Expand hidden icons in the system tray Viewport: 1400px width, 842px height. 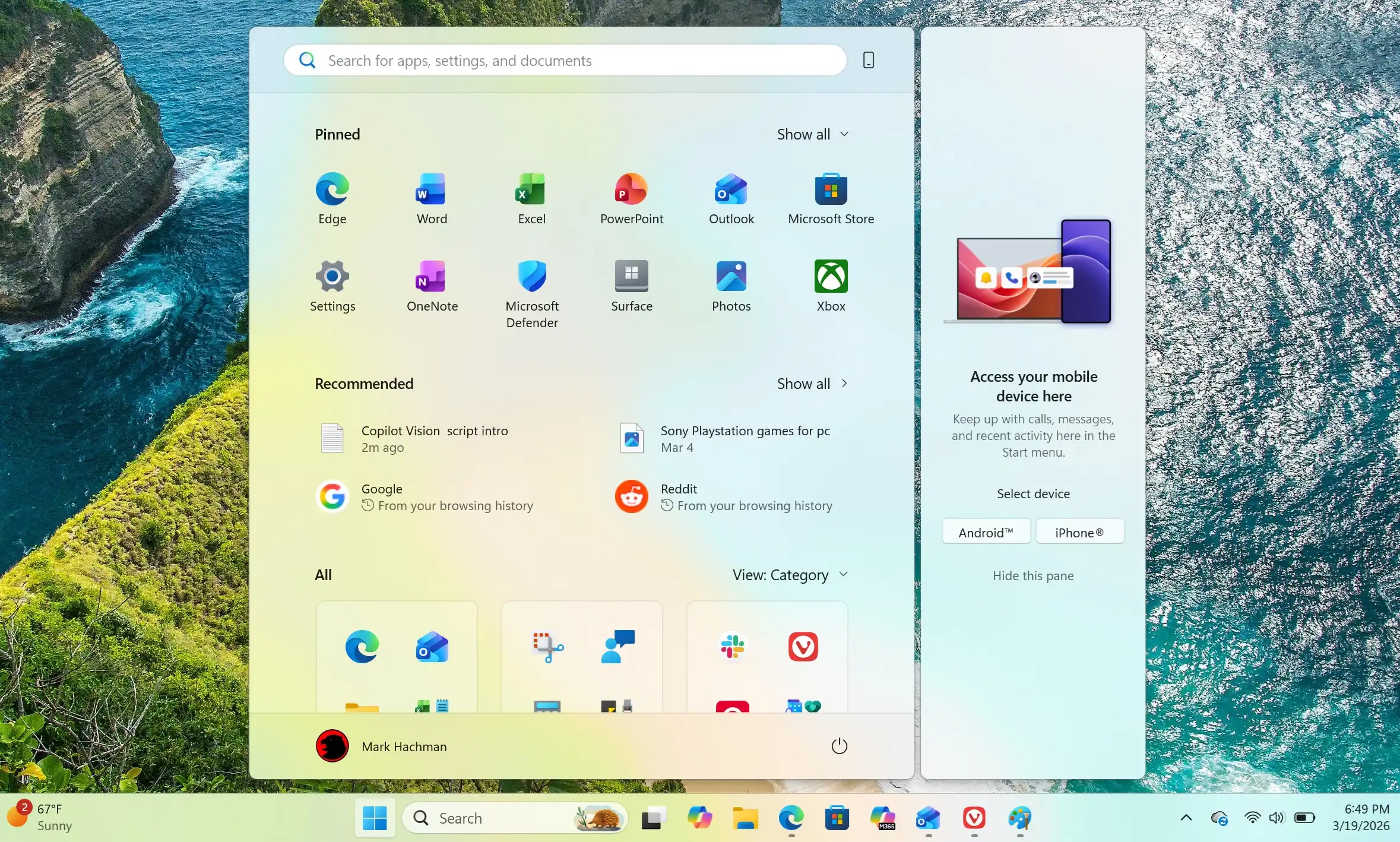1185,818
